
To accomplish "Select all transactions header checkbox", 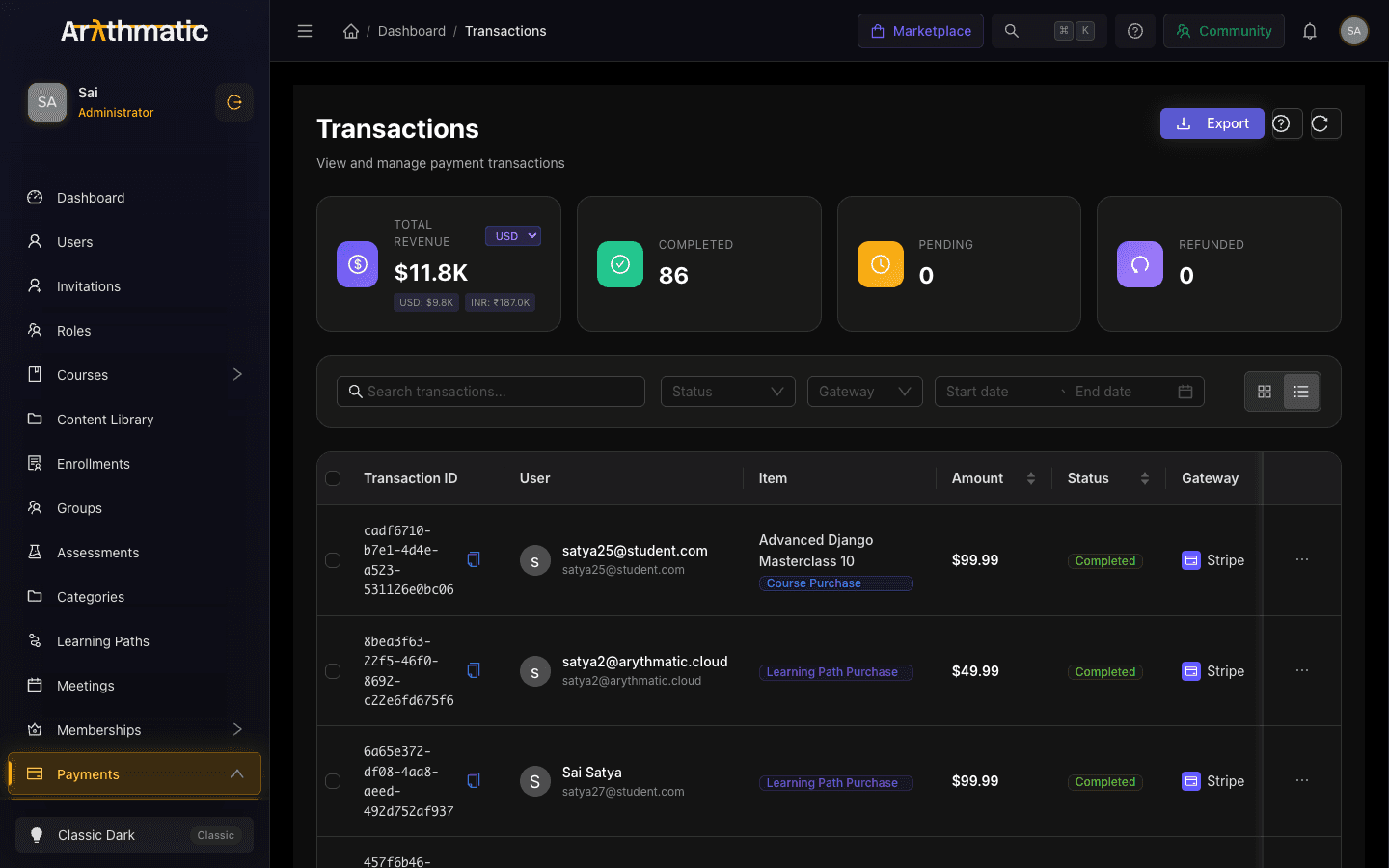I will [333, 478].
